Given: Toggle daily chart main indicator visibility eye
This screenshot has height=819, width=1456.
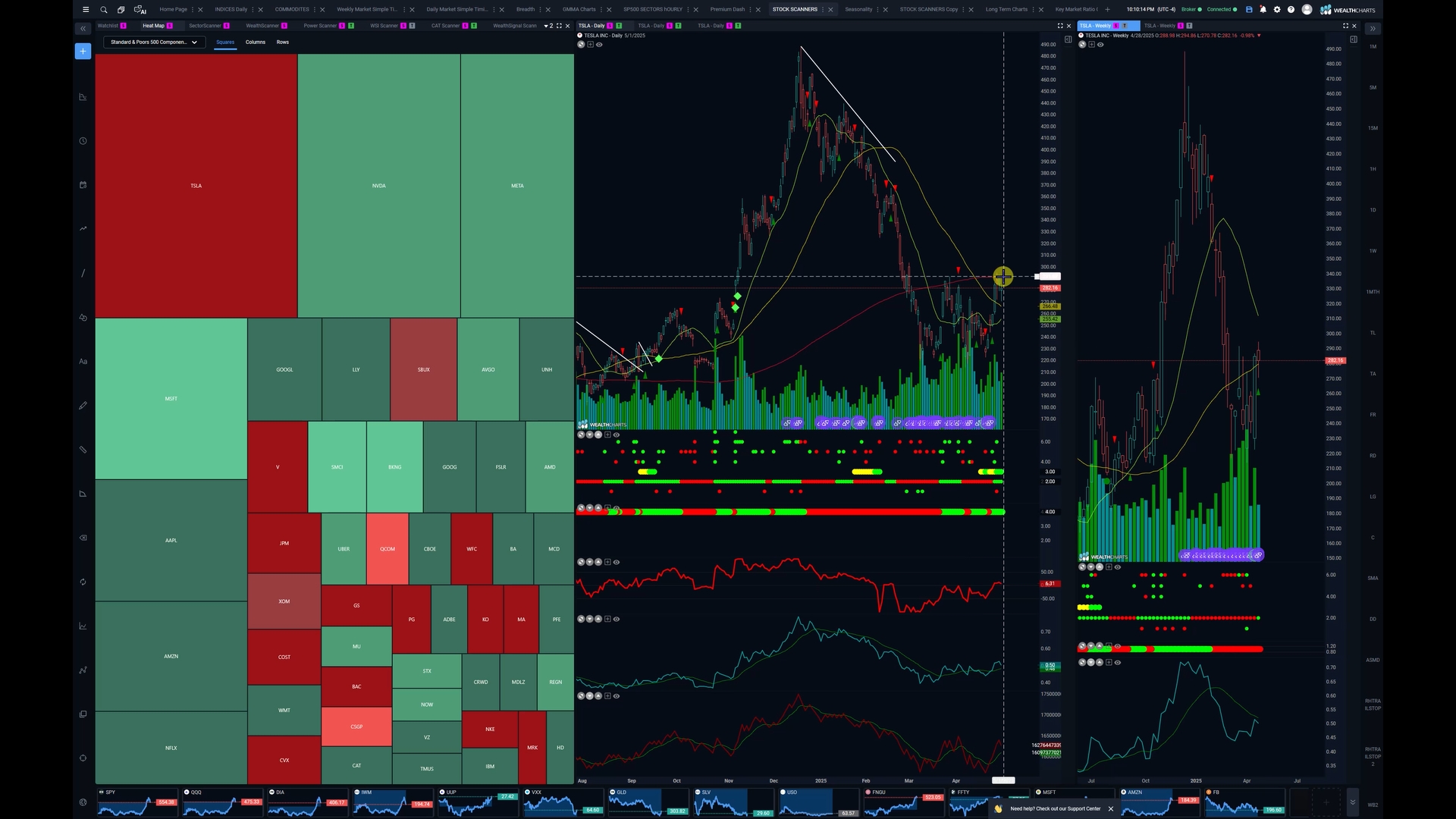Looking at the screenshot, I should [x=599, y=45].
